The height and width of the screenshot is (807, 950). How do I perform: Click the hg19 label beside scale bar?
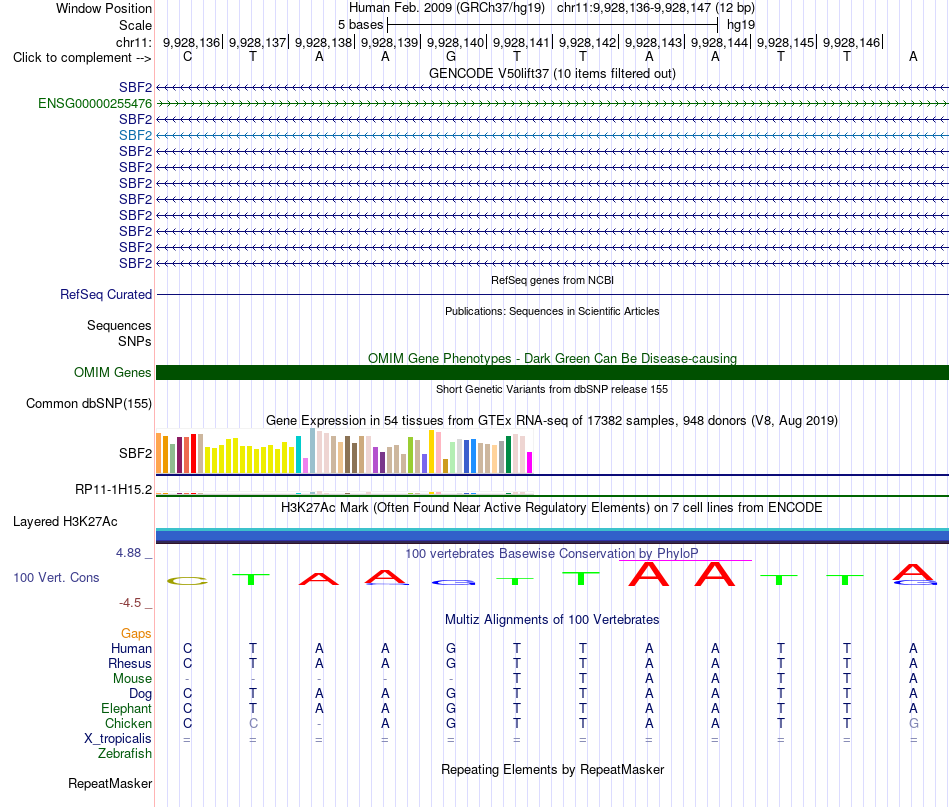(741, 25)
